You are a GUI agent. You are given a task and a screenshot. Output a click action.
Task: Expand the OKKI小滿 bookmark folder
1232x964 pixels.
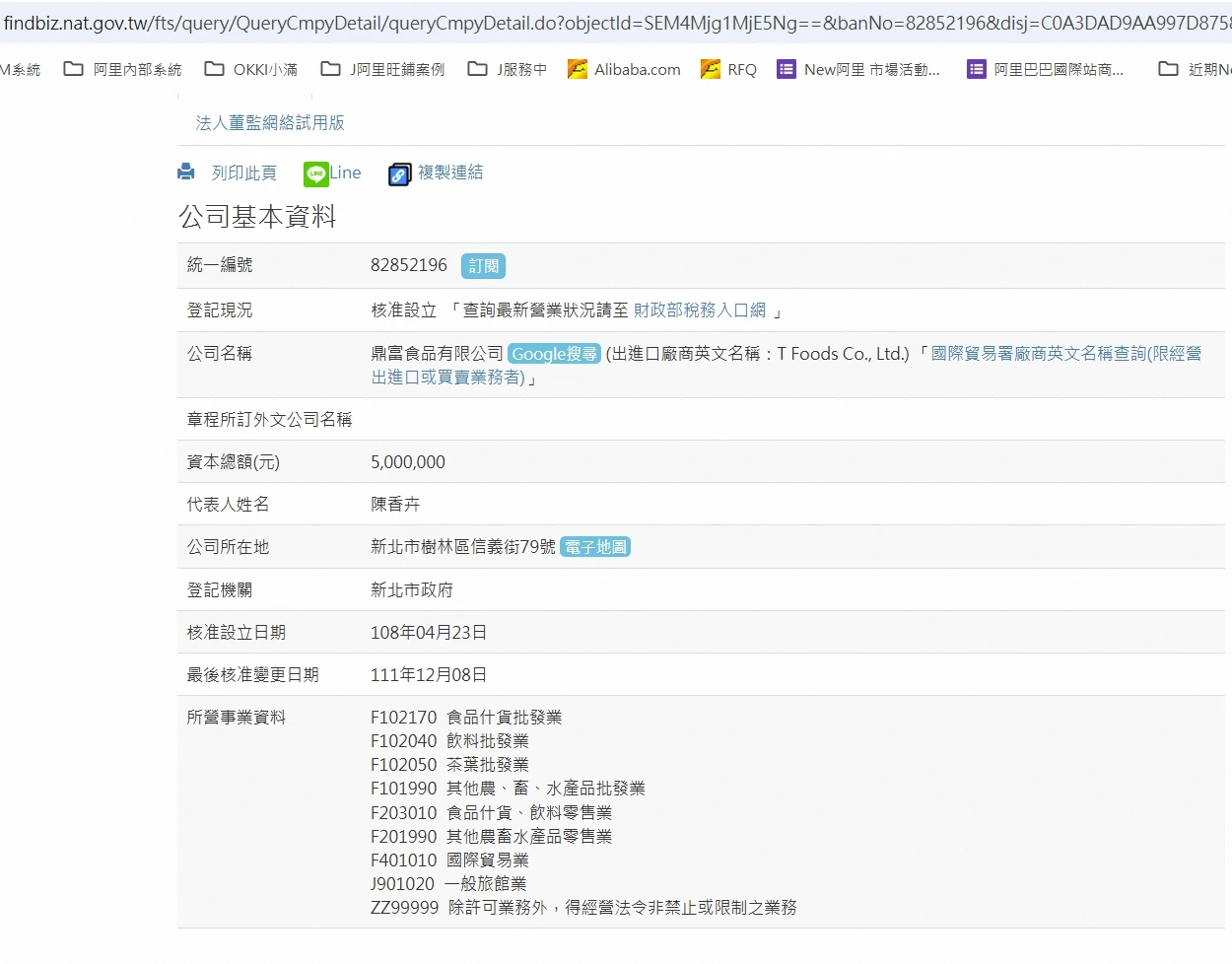[x=251, y=69]
